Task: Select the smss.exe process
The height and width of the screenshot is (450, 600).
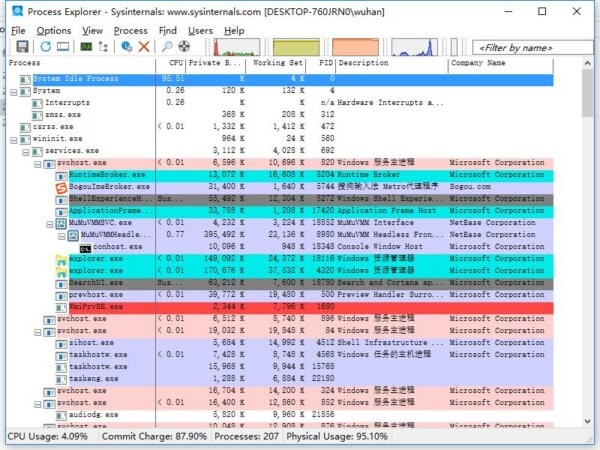Action: [x=280, y=114]
